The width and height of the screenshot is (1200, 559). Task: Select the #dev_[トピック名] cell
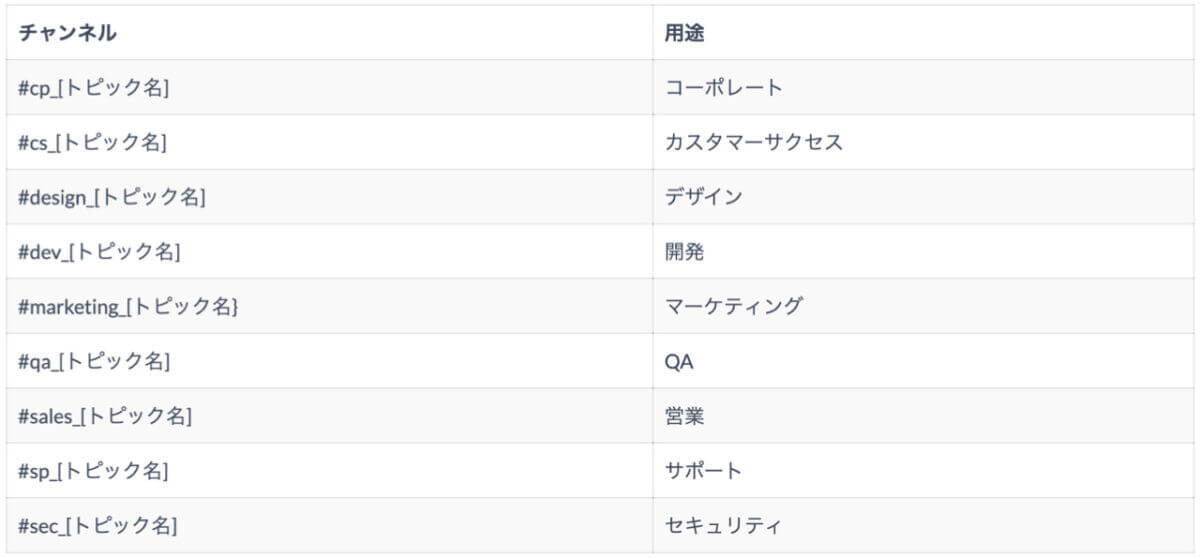[330, 251]
